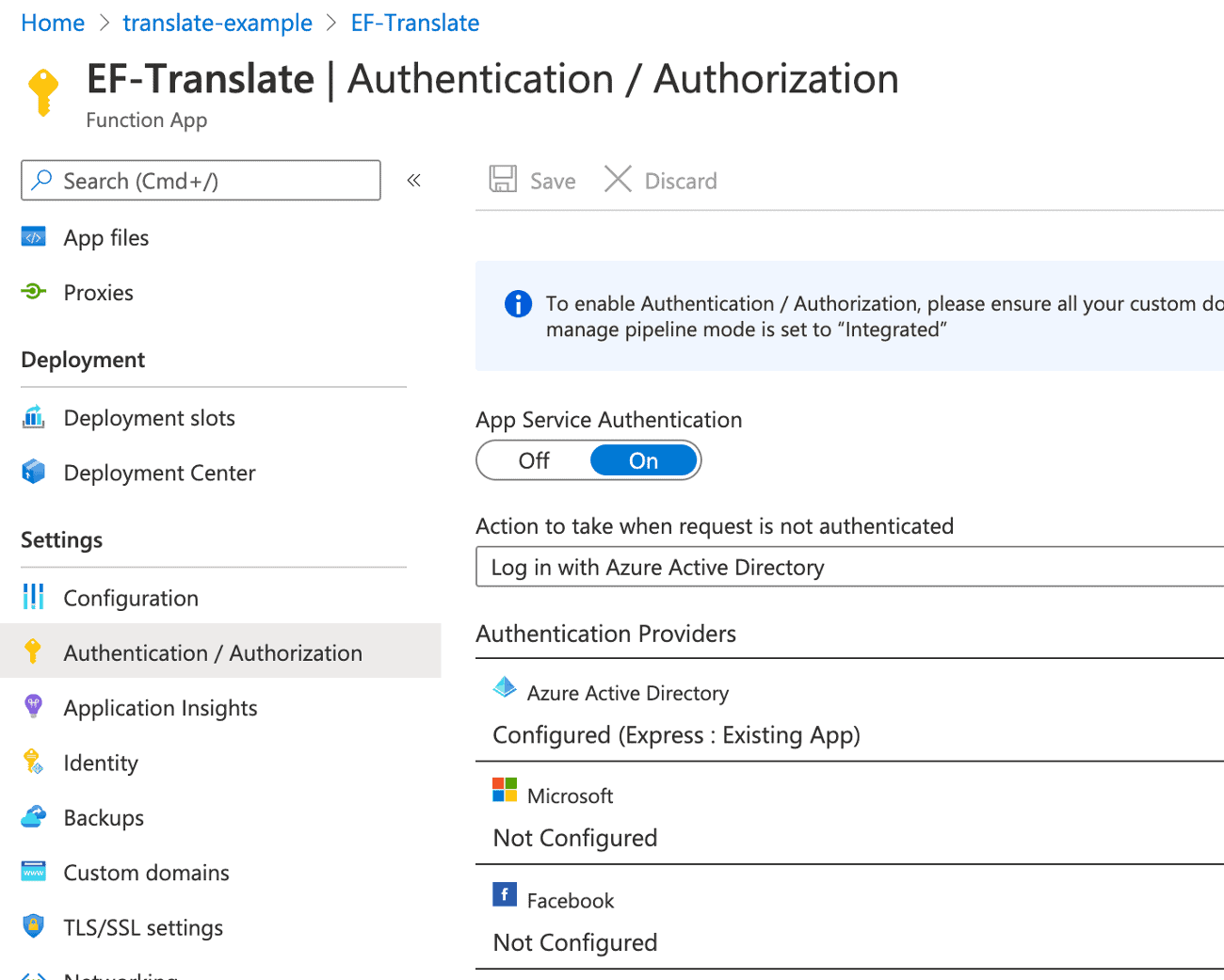Navigate to translate-example breadcrumb
The height and width of the screenshot is (980, 1224).
[x=217, y=23]
